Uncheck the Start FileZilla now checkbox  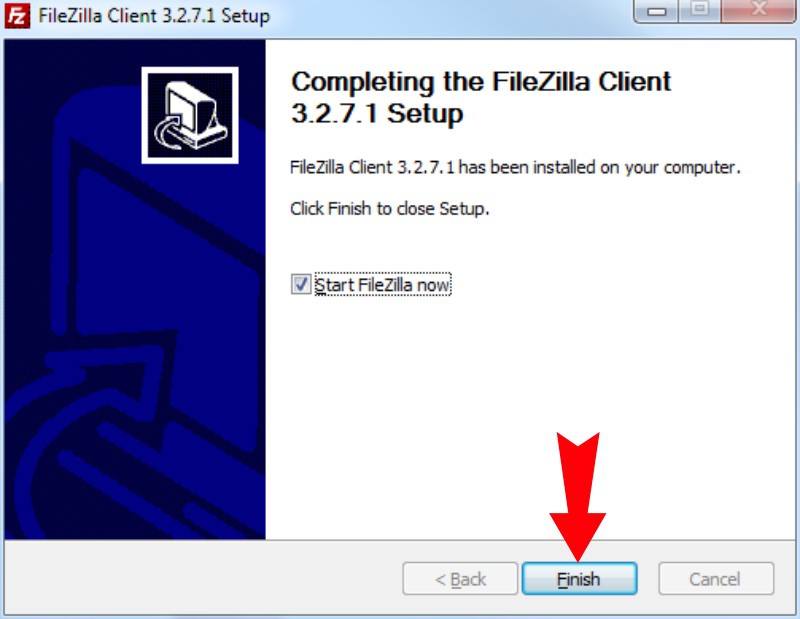(x=301, y=284)
